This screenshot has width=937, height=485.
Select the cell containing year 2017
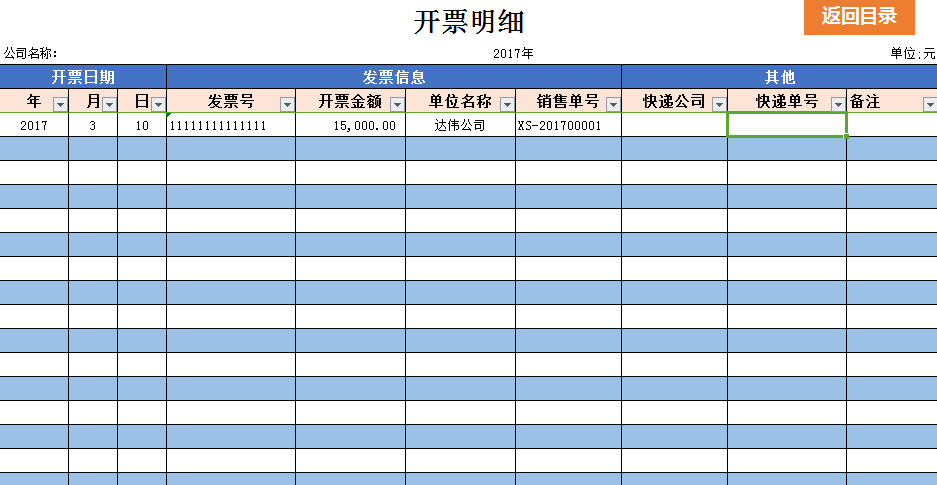34,125
